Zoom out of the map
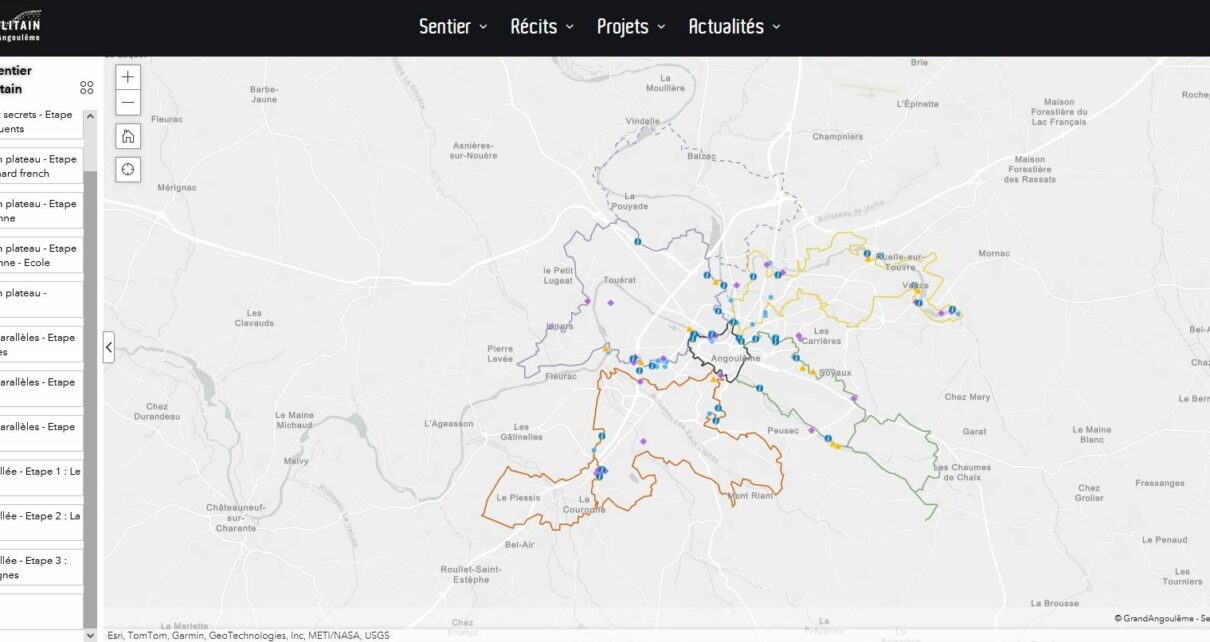The image size is (1210, 642). coord(128,103)
